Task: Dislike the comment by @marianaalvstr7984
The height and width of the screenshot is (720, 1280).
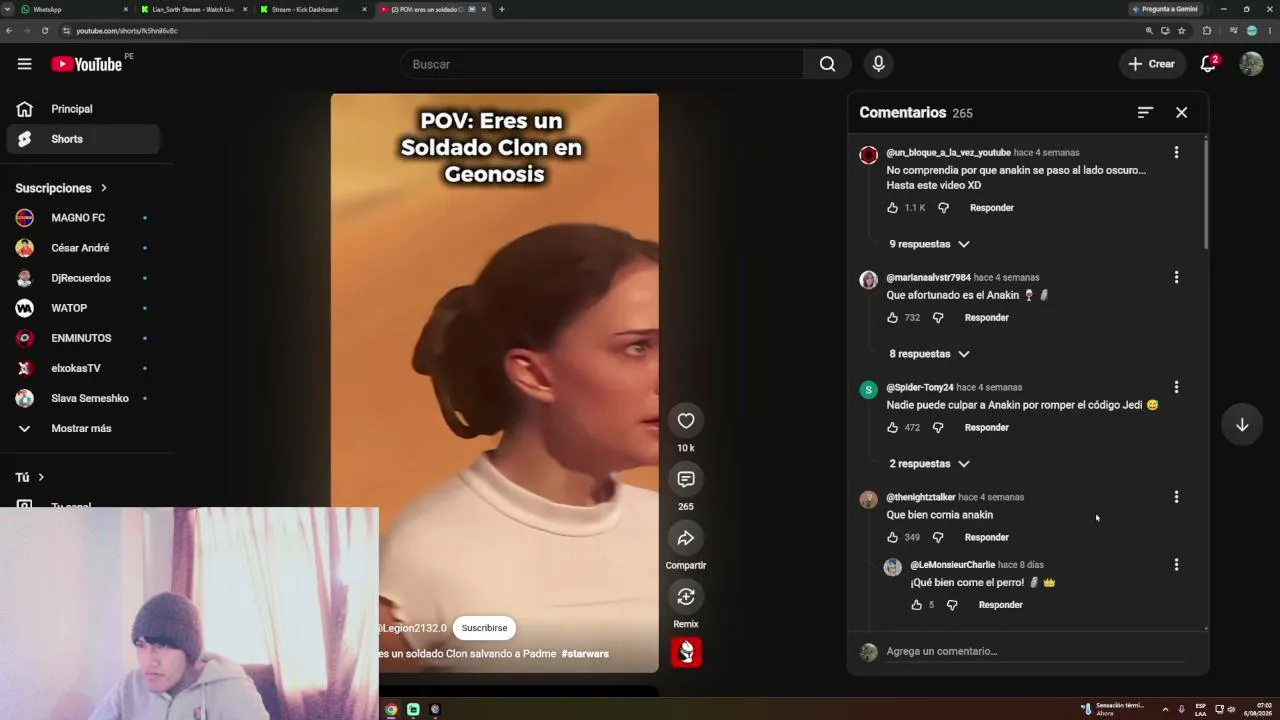Action: click(x=938, y=318)
